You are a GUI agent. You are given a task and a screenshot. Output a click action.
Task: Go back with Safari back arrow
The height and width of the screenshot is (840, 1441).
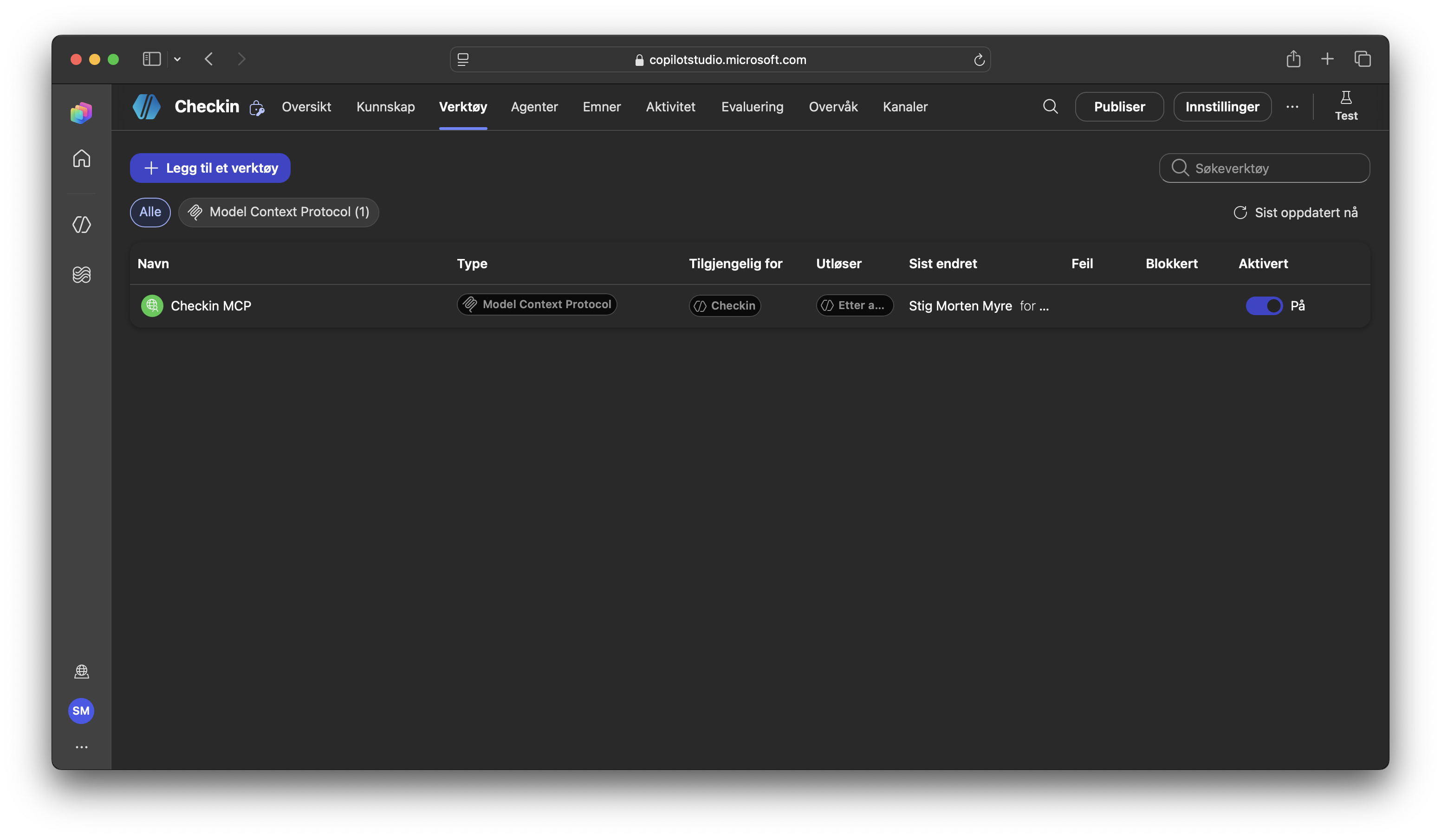tap(209, 59)
